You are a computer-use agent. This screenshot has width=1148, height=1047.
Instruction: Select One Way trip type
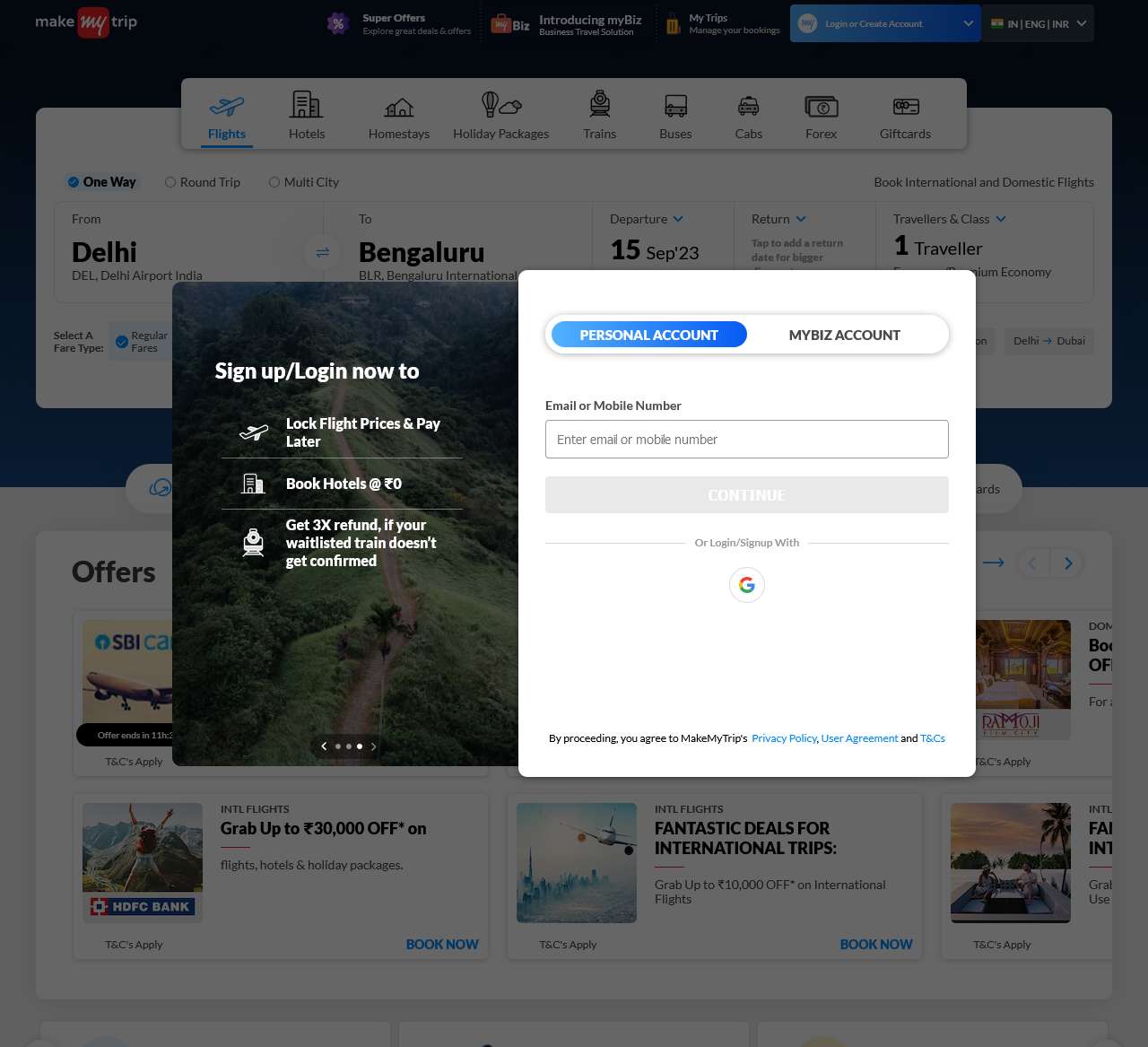[74, 182]
